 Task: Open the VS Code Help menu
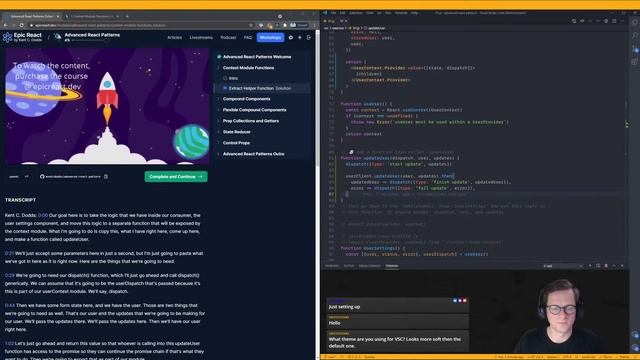point(414,13)
